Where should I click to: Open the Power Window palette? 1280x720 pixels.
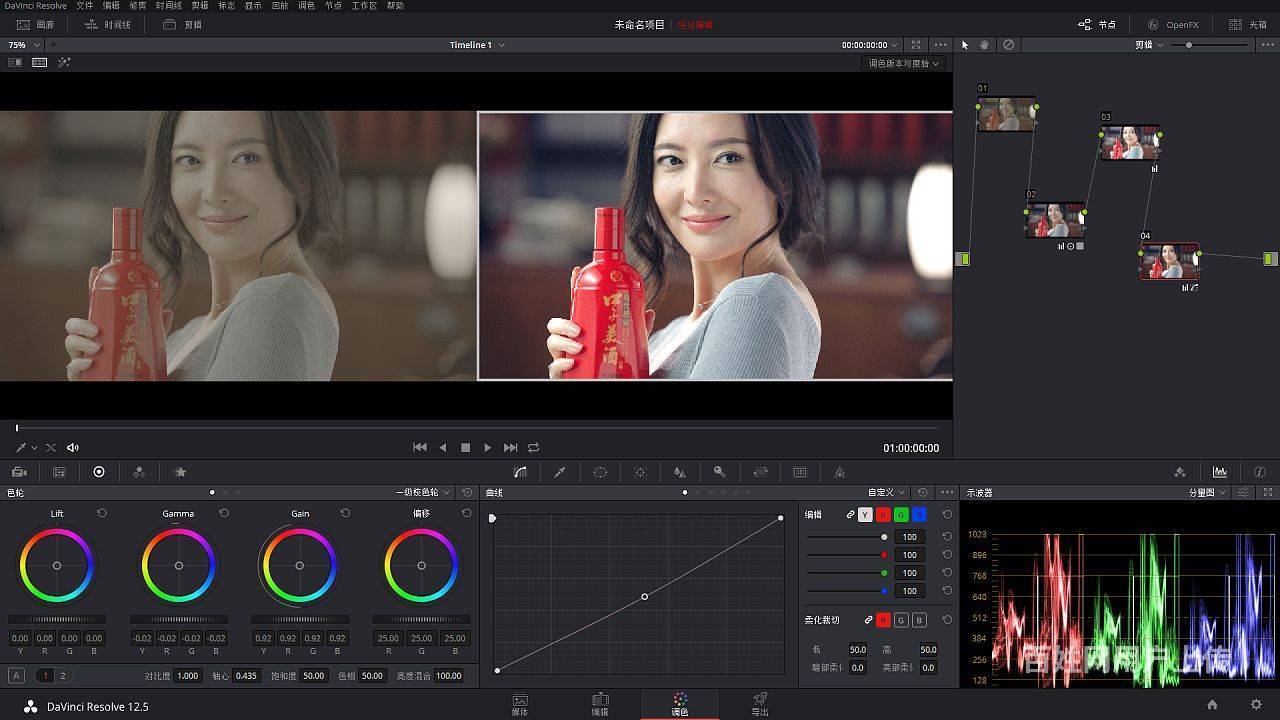600,472
